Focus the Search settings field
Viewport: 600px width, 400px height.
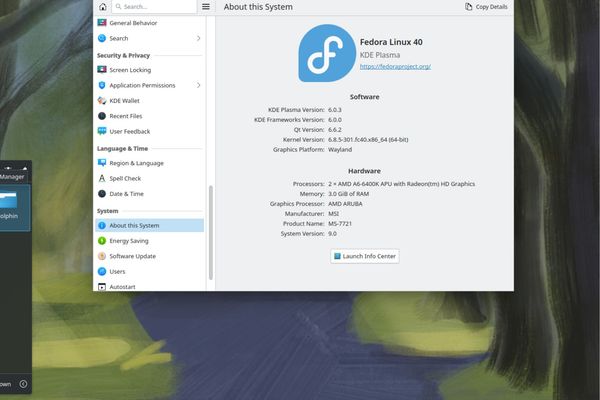pos(154,7)
